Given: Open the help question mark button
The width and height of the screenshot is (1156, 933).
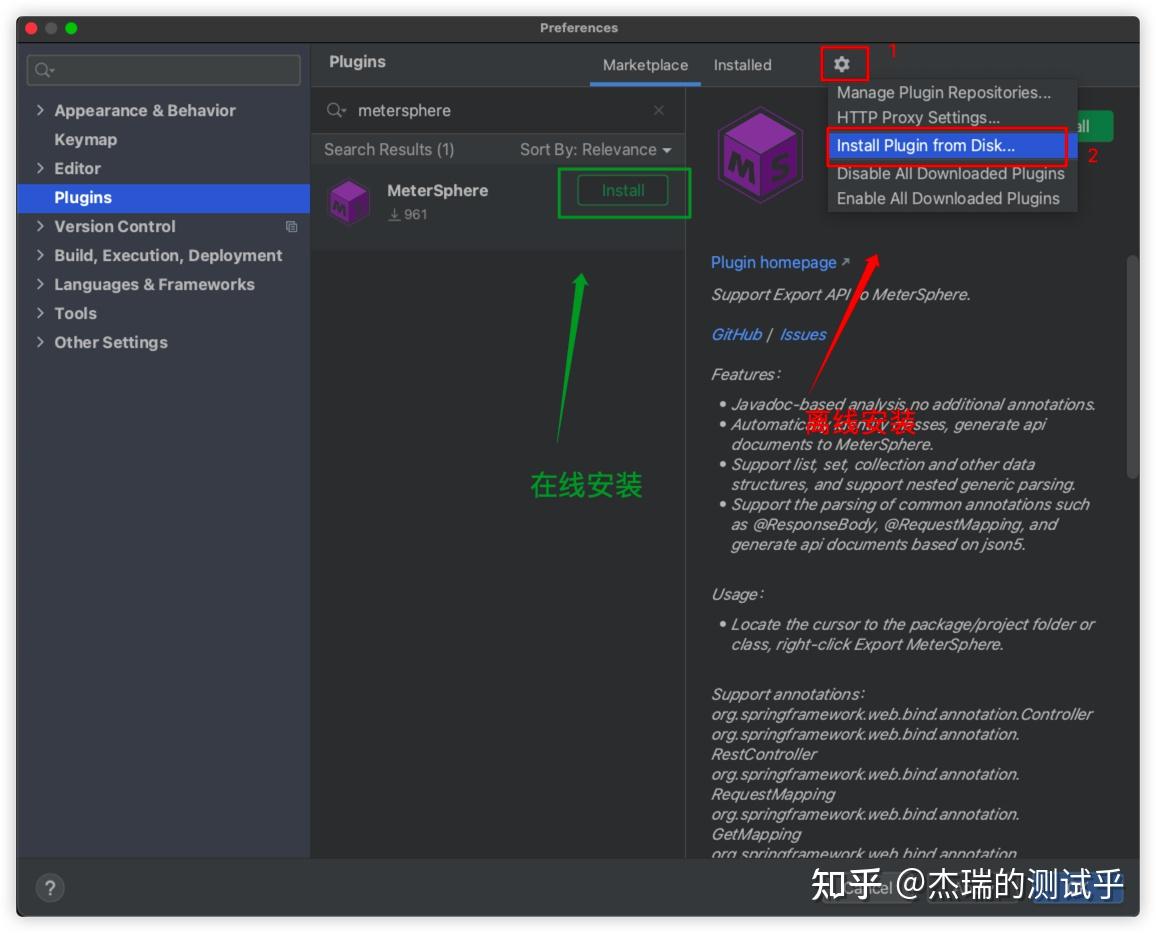Looking at the screenshot, I should click(49, 887).
